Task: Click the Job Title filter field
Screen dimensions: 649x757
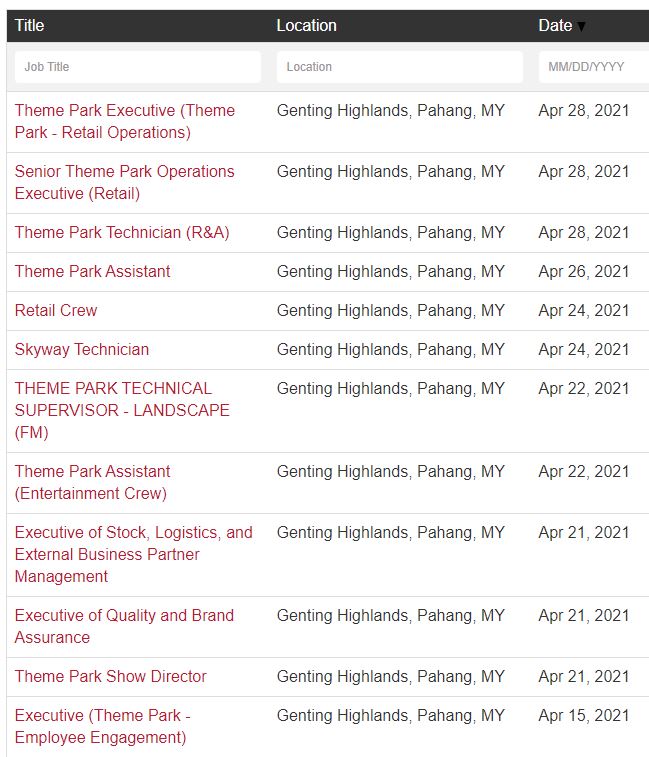Action: click(138, 67)
